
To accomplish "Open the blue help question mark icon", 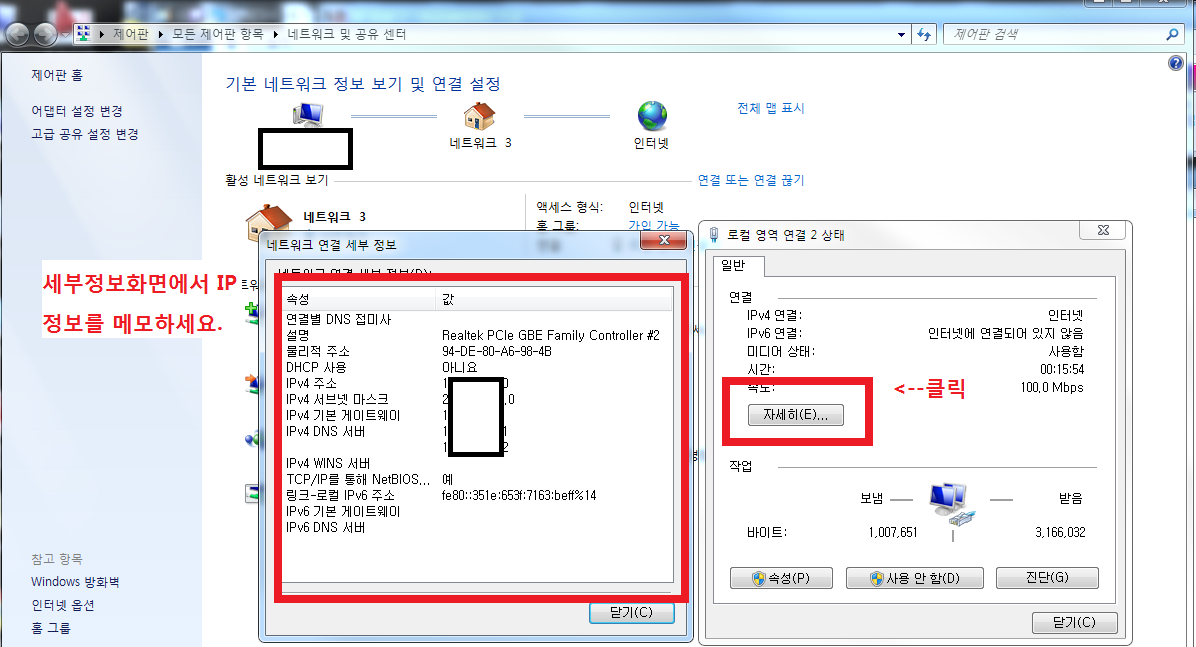I will coord(1175,63).
